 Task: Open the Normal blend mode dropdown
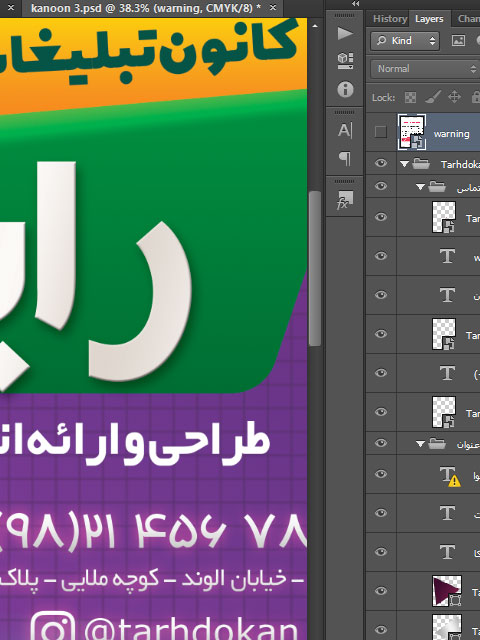point(425,69)
